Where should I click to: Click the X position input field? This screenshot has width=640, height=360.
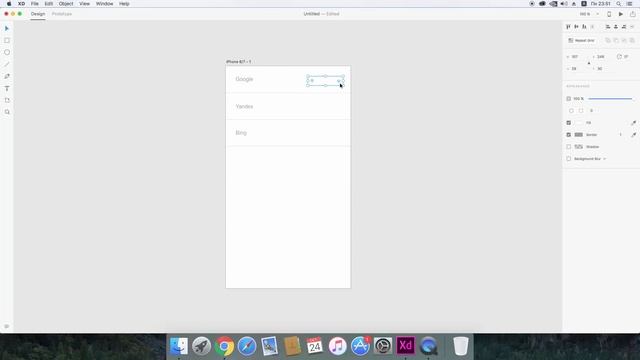[x=600, y=57]
